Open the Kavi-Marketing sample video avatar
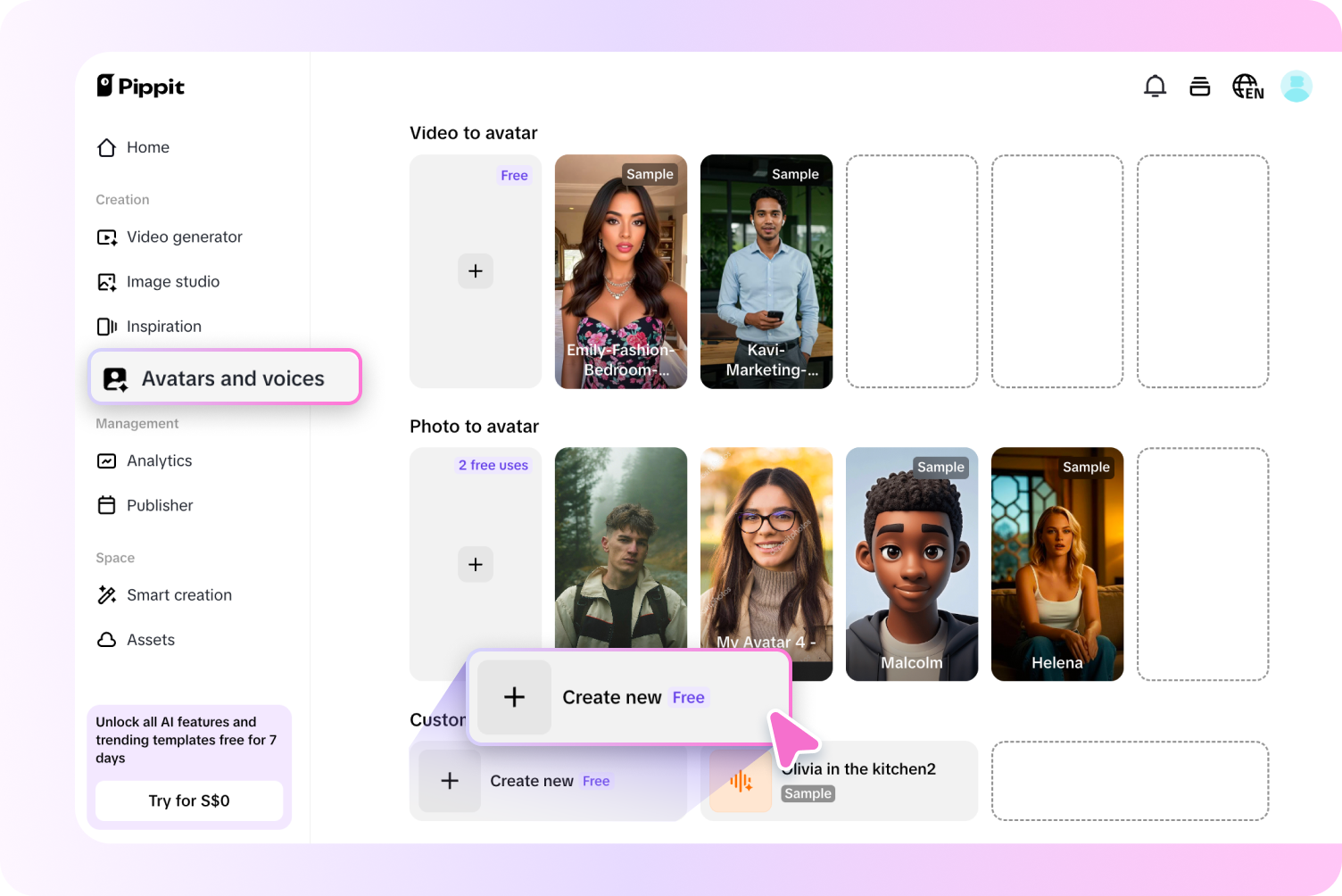Image resolution: width=1342 pixels, height=896 pixels. click(x=766, y=271)
